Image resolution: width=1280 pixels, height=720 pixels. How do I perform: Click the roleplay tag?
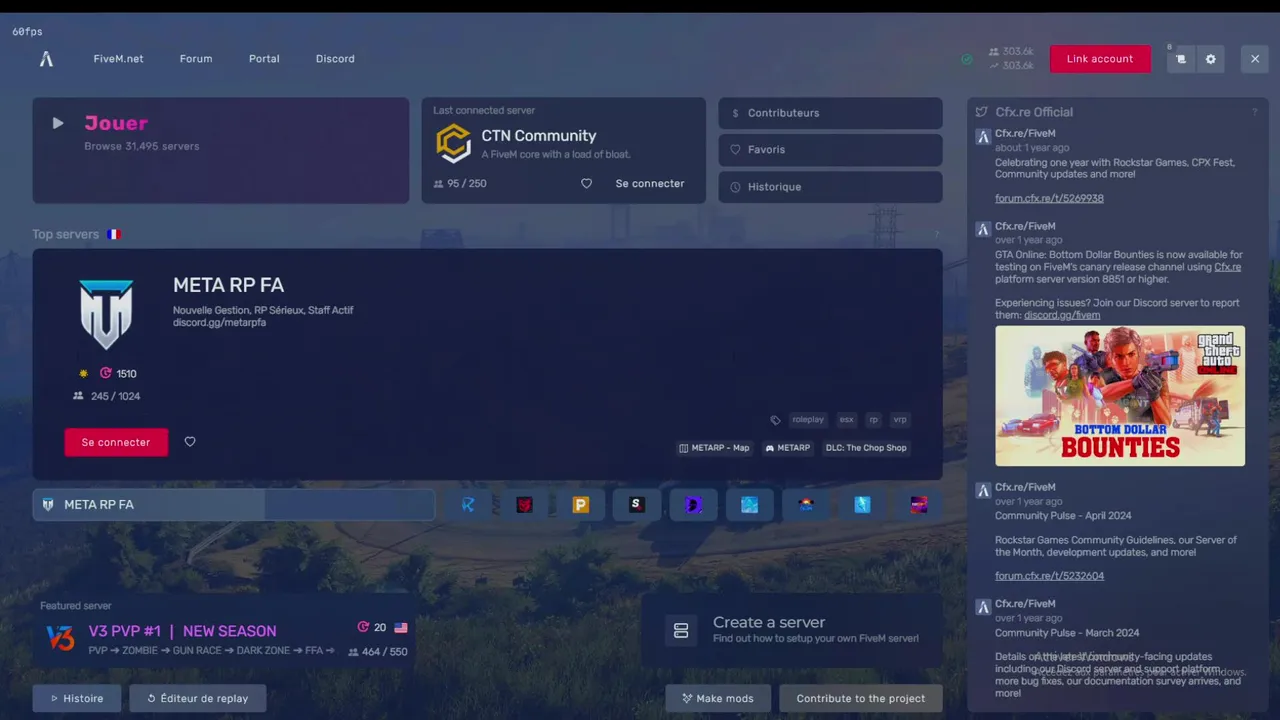[x=808, y=420]
